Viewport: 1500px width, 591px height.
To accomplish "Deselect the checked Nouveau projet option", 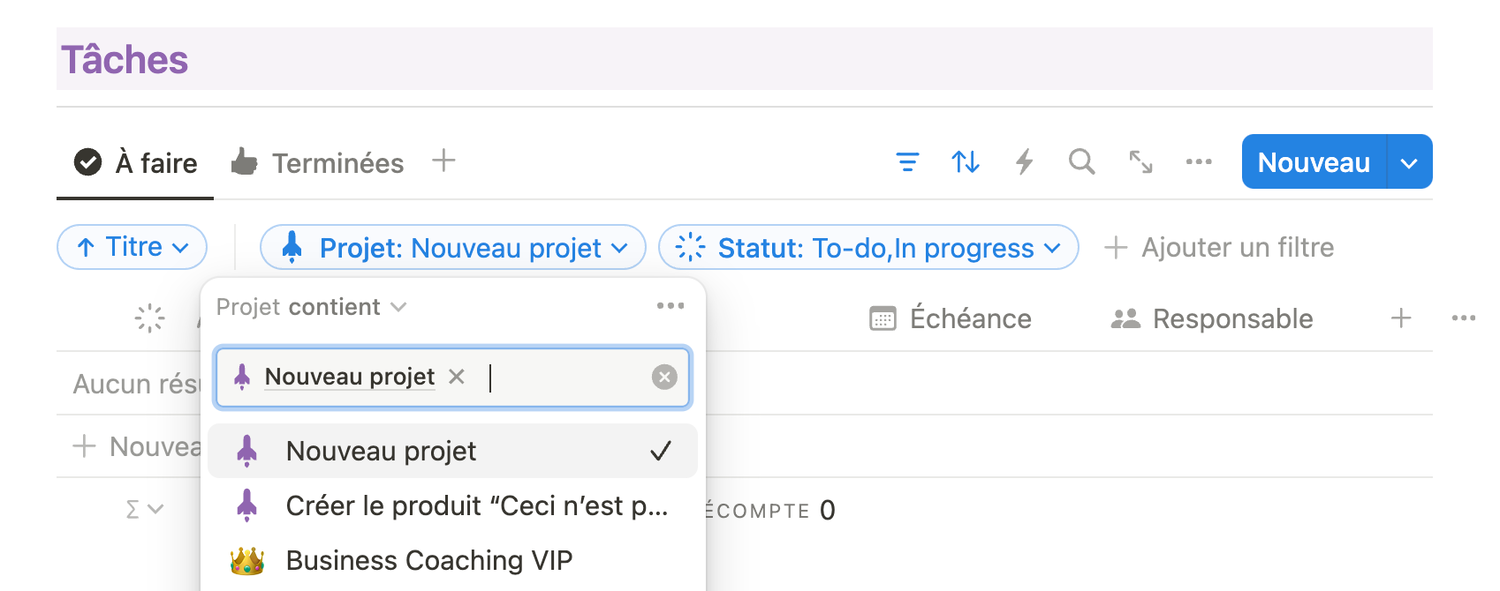I will pos(452,452).
